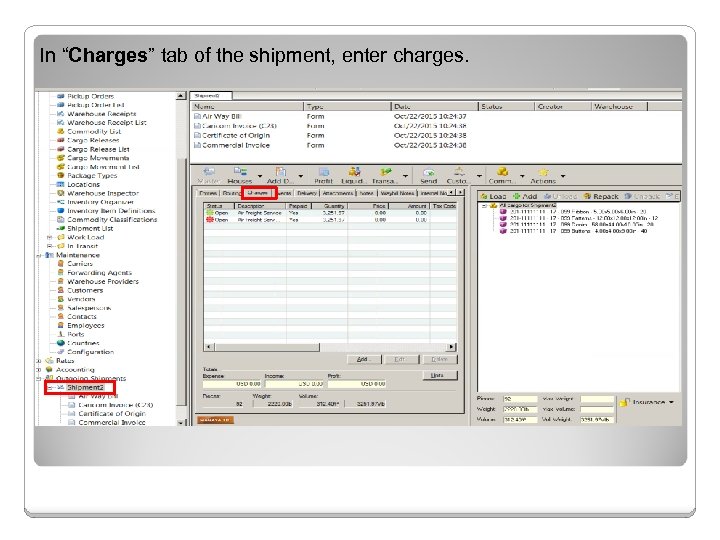Click the Liquidate toolbar icon
Screen dimensions: 720x540
coord(354,172)
